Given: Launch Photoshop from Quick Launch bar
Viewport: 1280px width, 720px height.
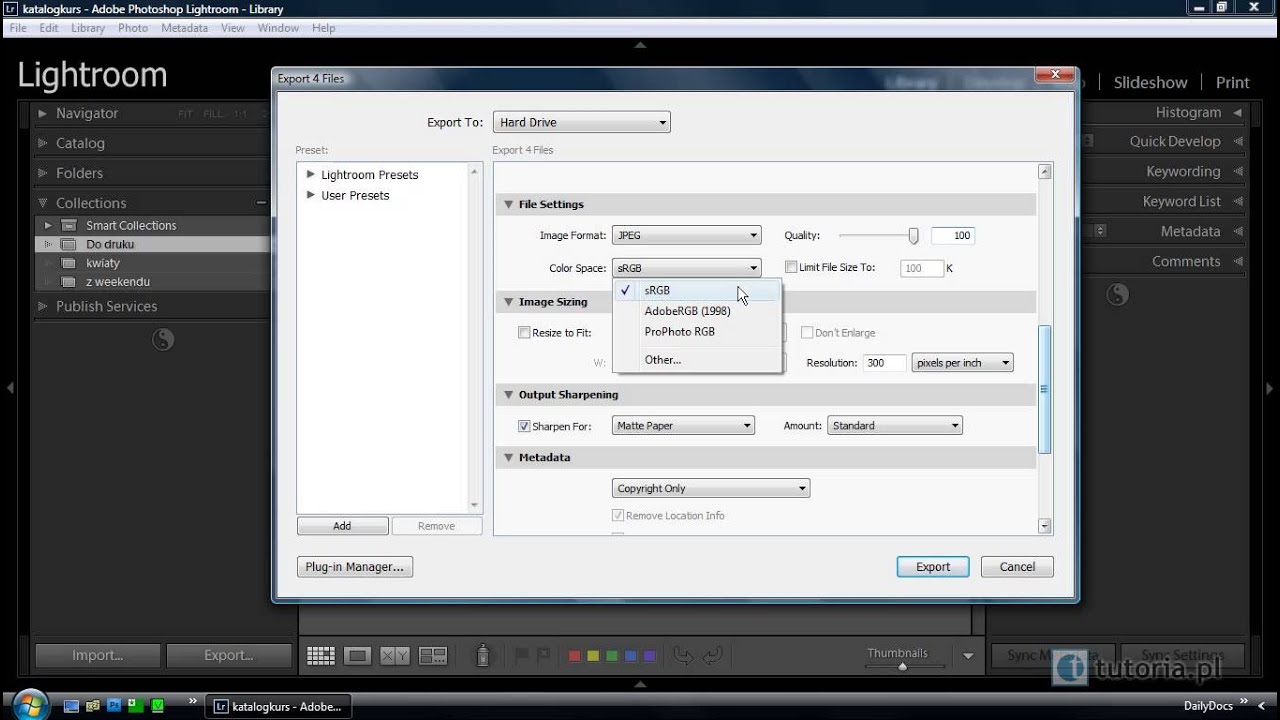Looking at the screenshot, I should click(x=114, y=706).
